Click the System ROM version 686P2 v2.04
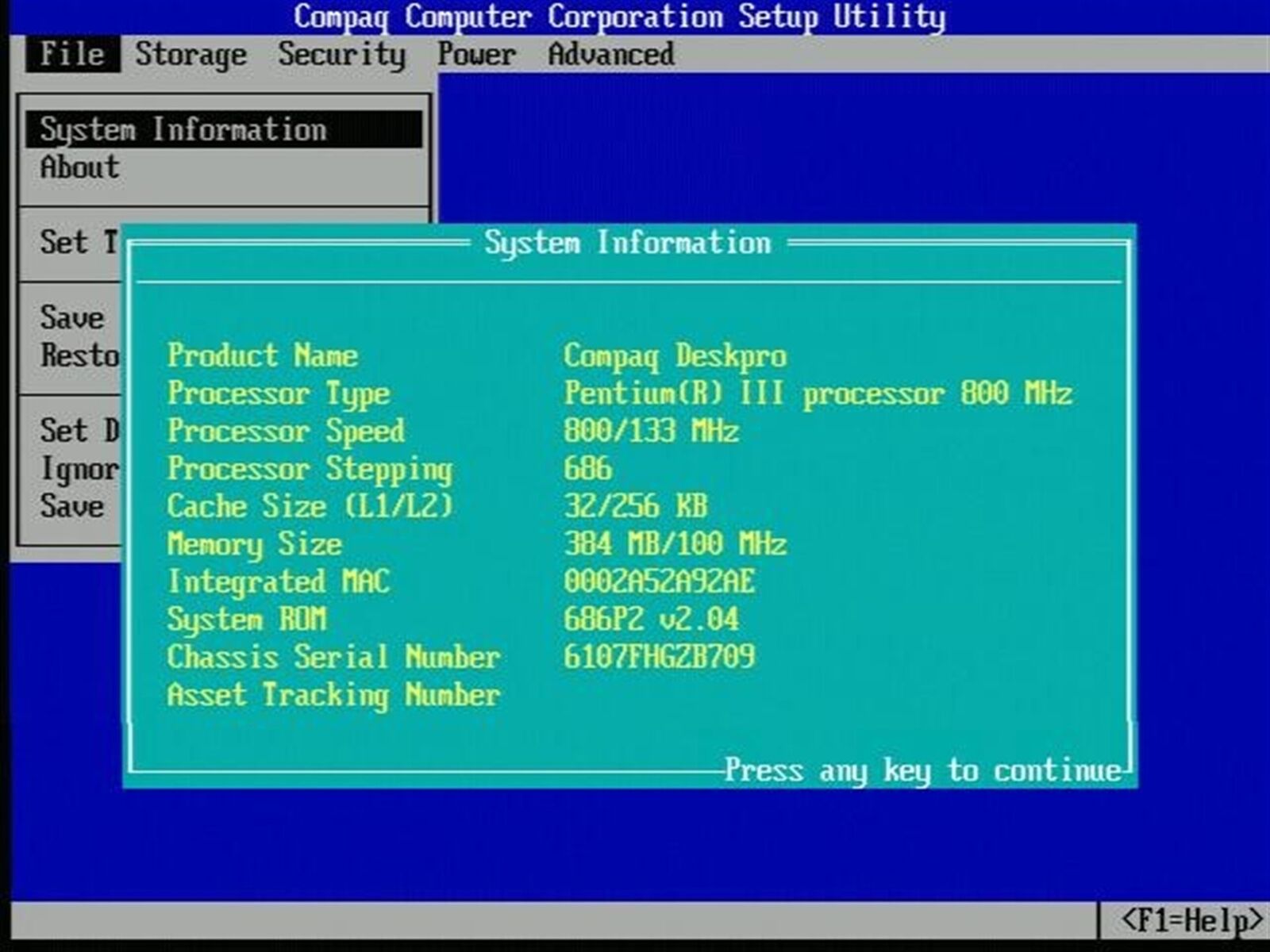This screenshot has height=952, width=1270. [651, 620]
